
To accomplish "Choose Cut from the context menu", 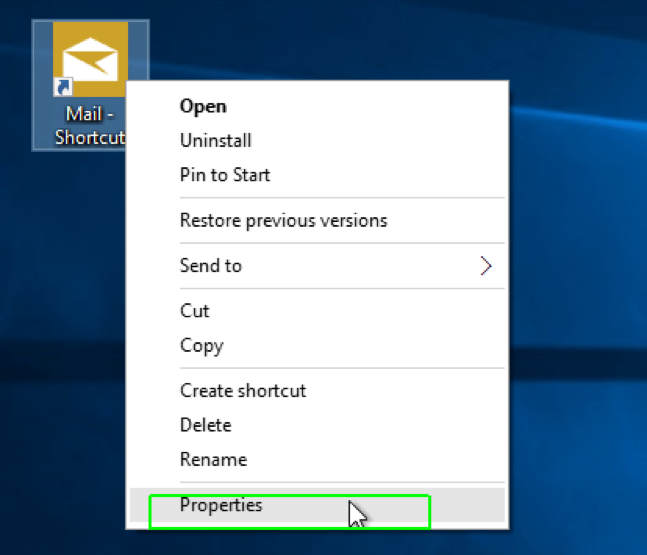I will [x=194, y=311].
